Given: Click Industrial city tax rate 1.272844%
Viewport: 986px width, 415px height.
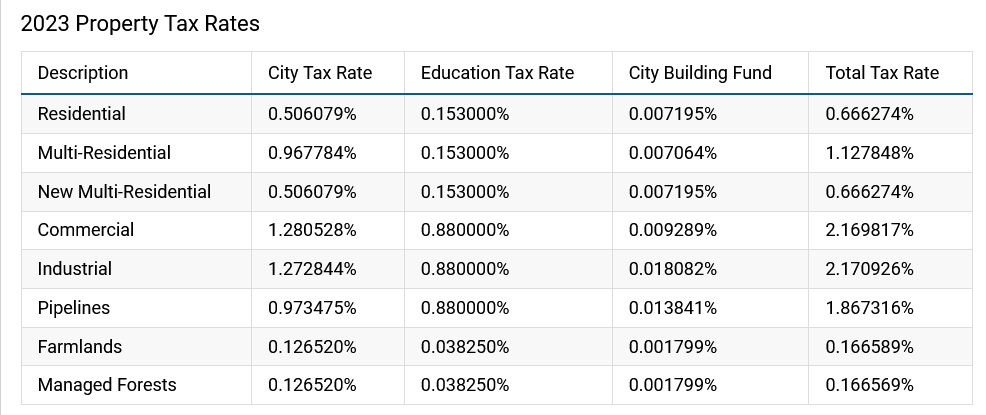Looking at the screenshot, I should click(x=312, y=269).
